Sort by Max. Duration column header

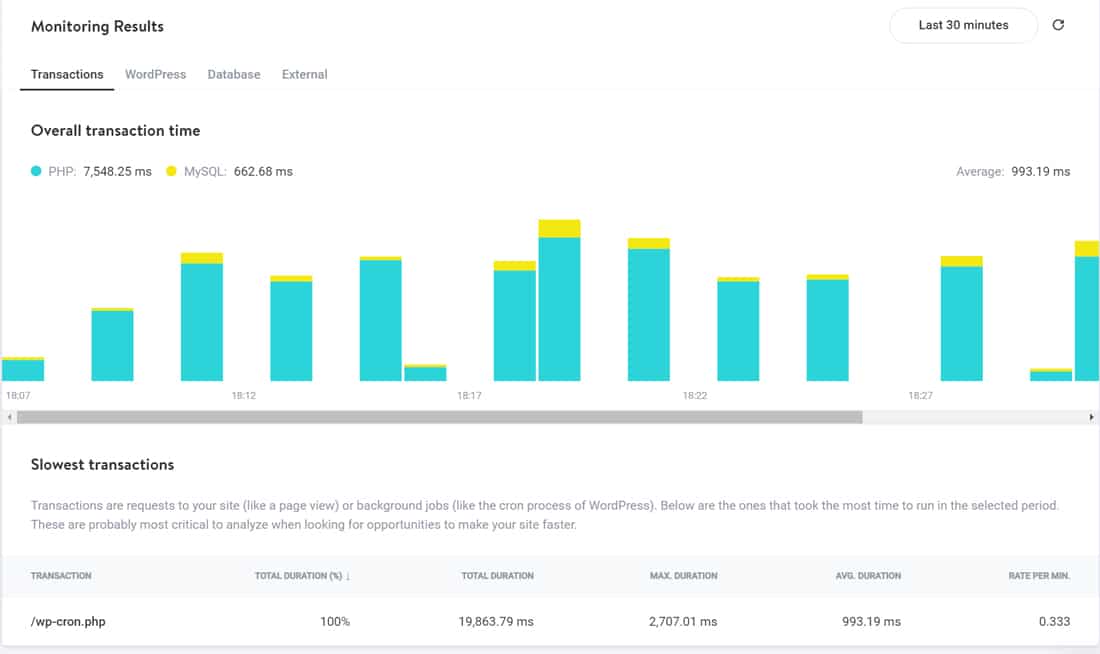683,576
